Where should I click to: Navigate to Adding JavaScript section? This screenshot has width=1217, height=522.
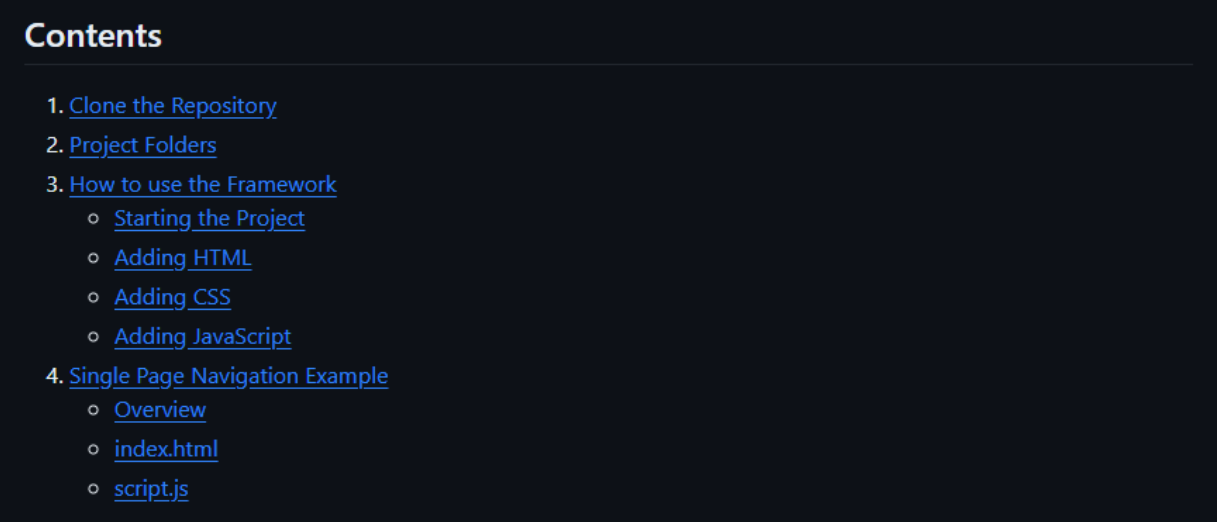point(203,337)
